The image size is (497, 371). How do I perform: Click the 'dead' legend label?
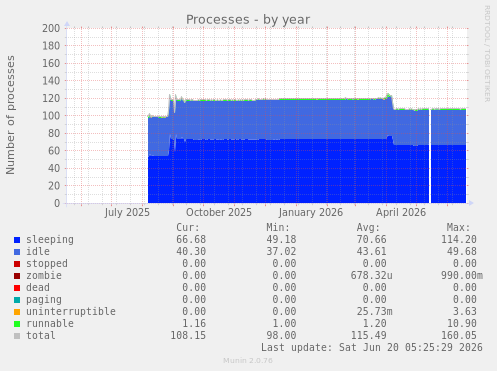tap(38, 287)
